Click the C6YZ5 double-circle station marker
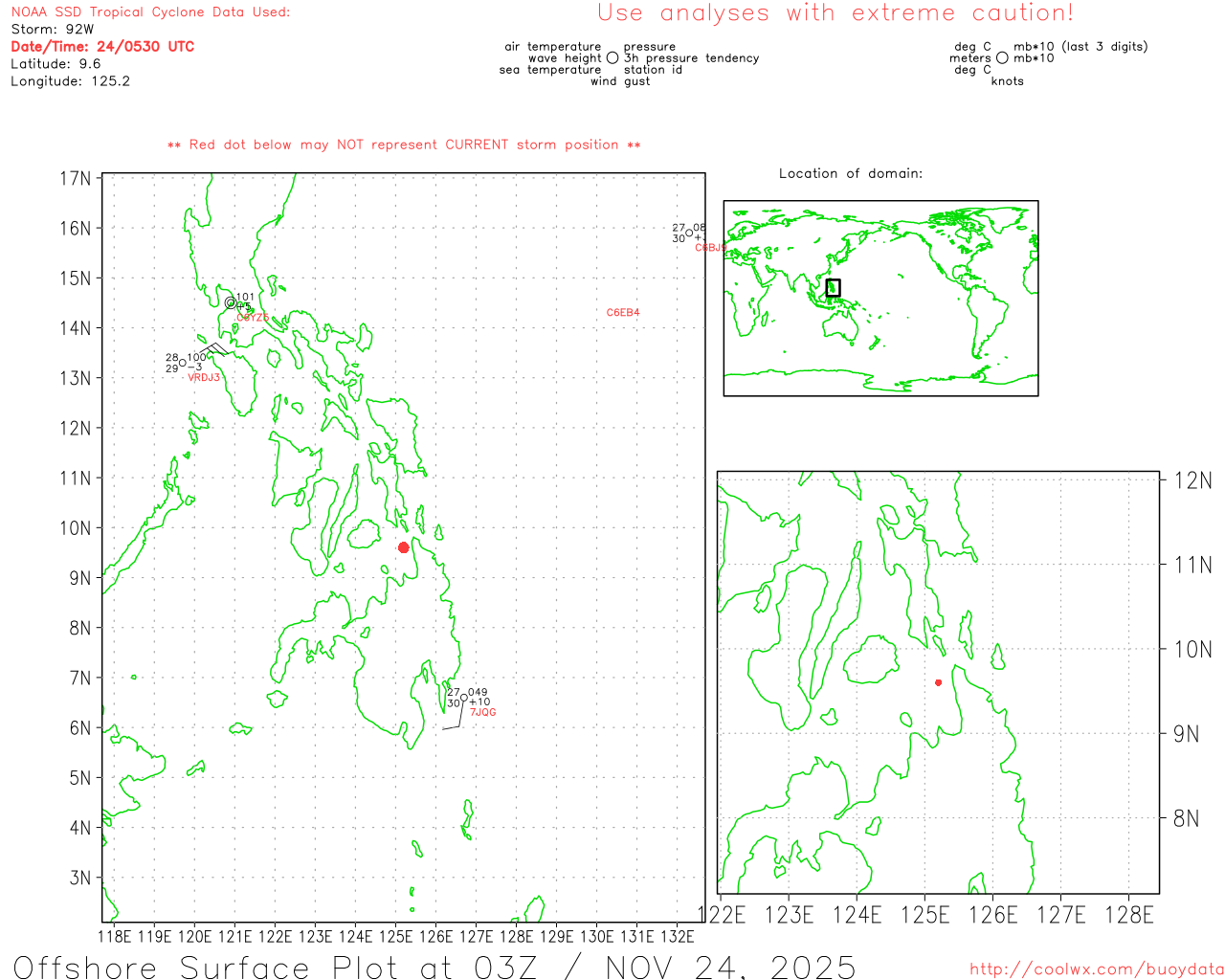1225x980 pixels. point(230,302)
